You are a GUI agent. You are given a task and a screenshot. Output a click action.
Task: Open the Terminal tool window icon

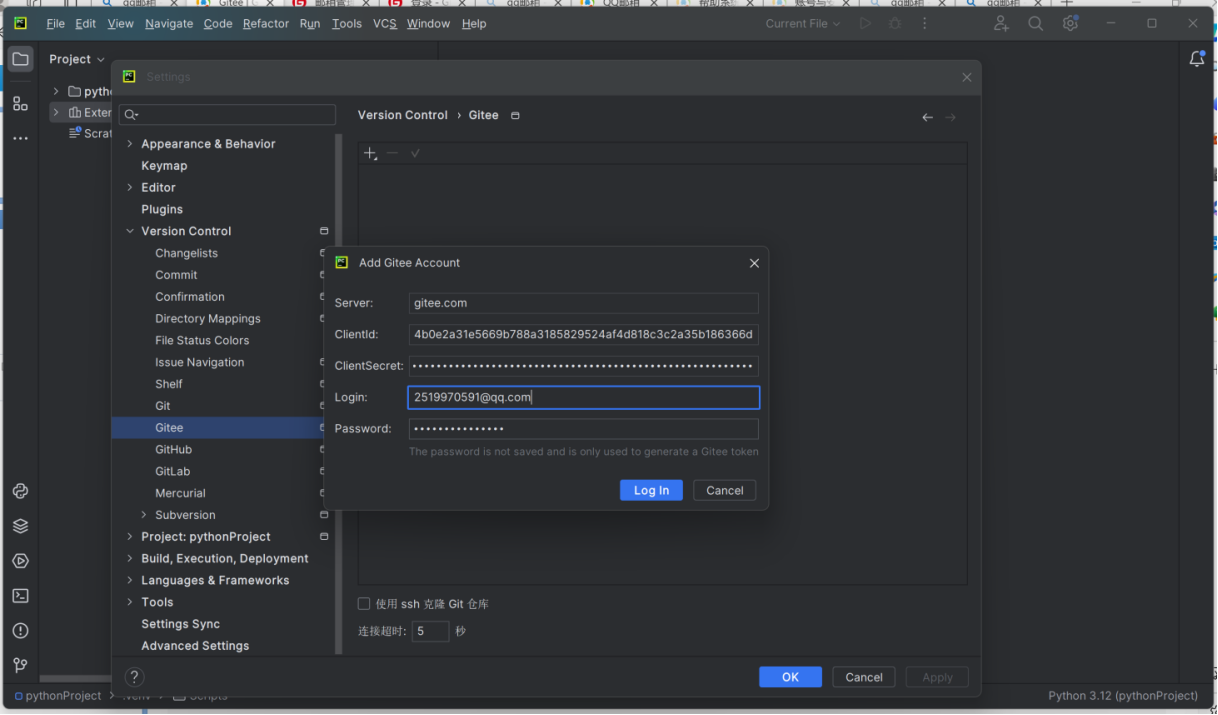point(20,596)
